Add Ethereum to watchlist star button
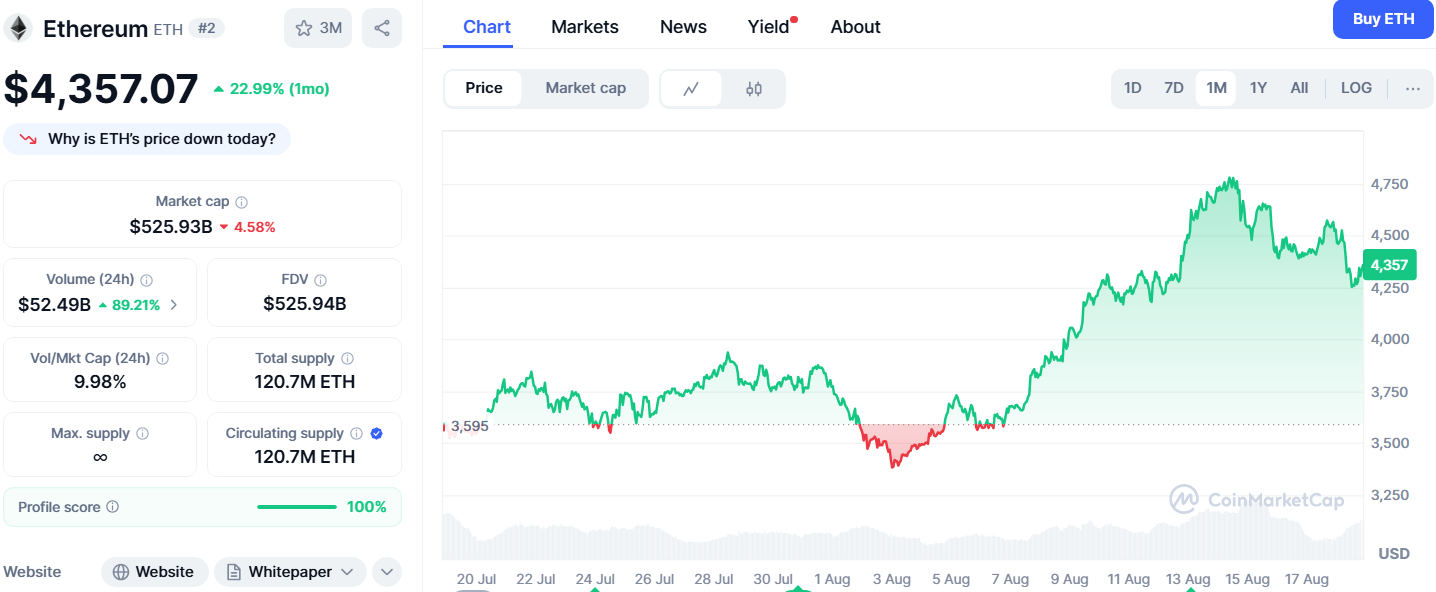 318,28
